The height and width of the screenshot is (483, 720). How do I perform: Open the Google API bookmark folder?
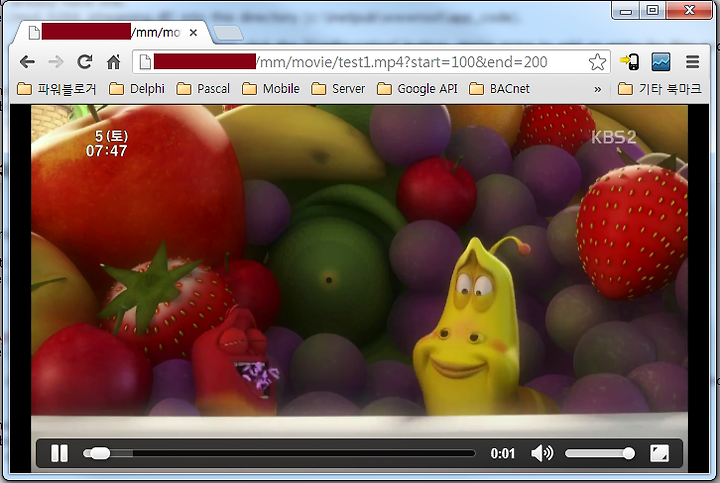point(417,89)
